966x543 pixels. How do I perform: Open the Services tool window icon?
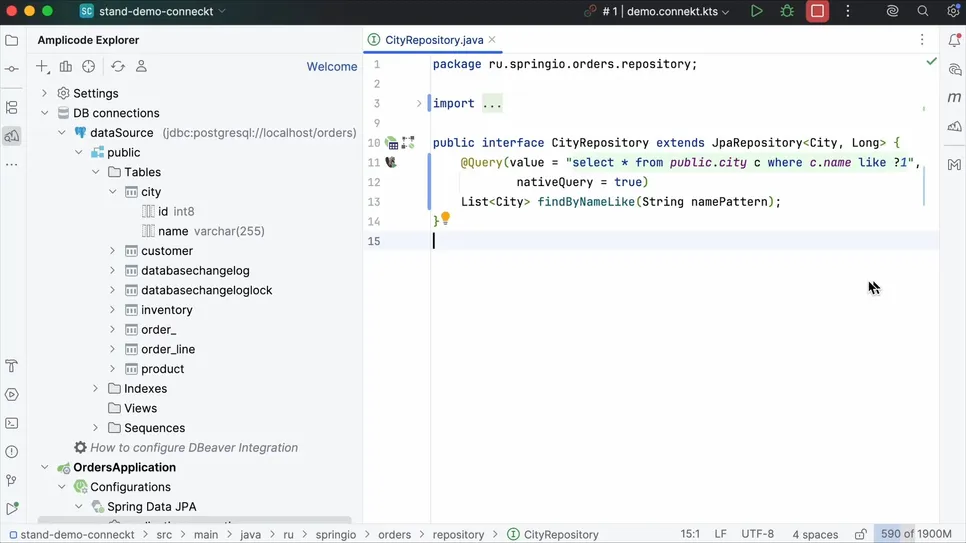pos(12,394)
